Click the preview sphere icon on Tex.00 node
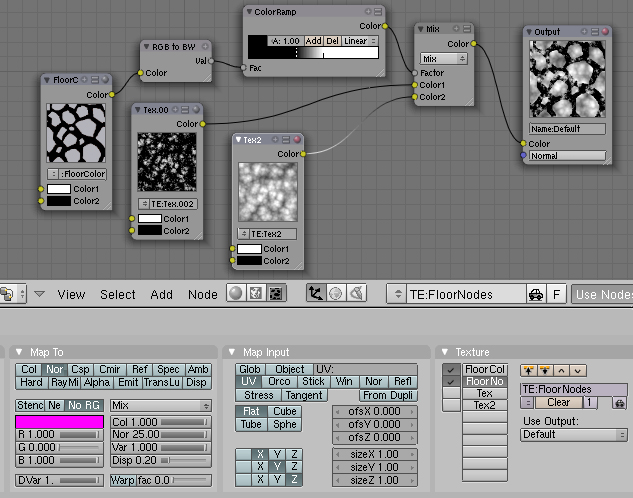This screenshot has width=633, height=498. coord(196,109)
